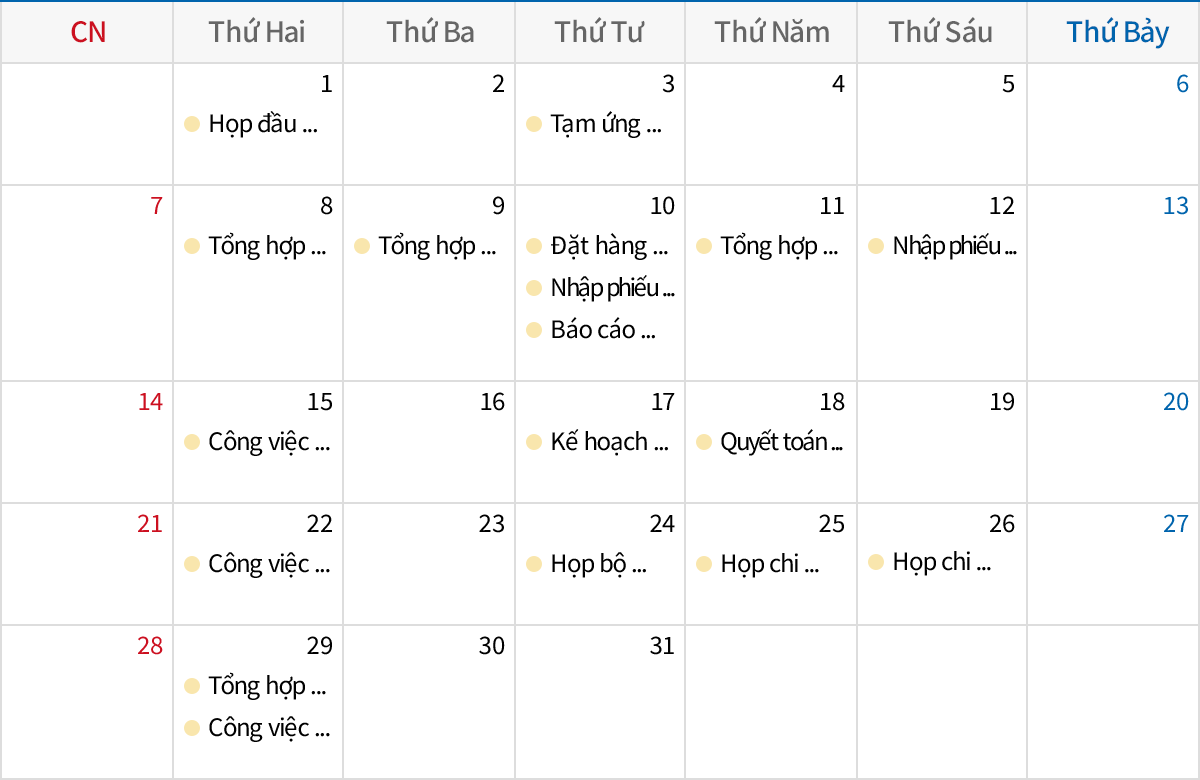The image size is (1200, 780).
Task: Open the "Họp đầu ..." event on day 1
Action: coord(262,124)
